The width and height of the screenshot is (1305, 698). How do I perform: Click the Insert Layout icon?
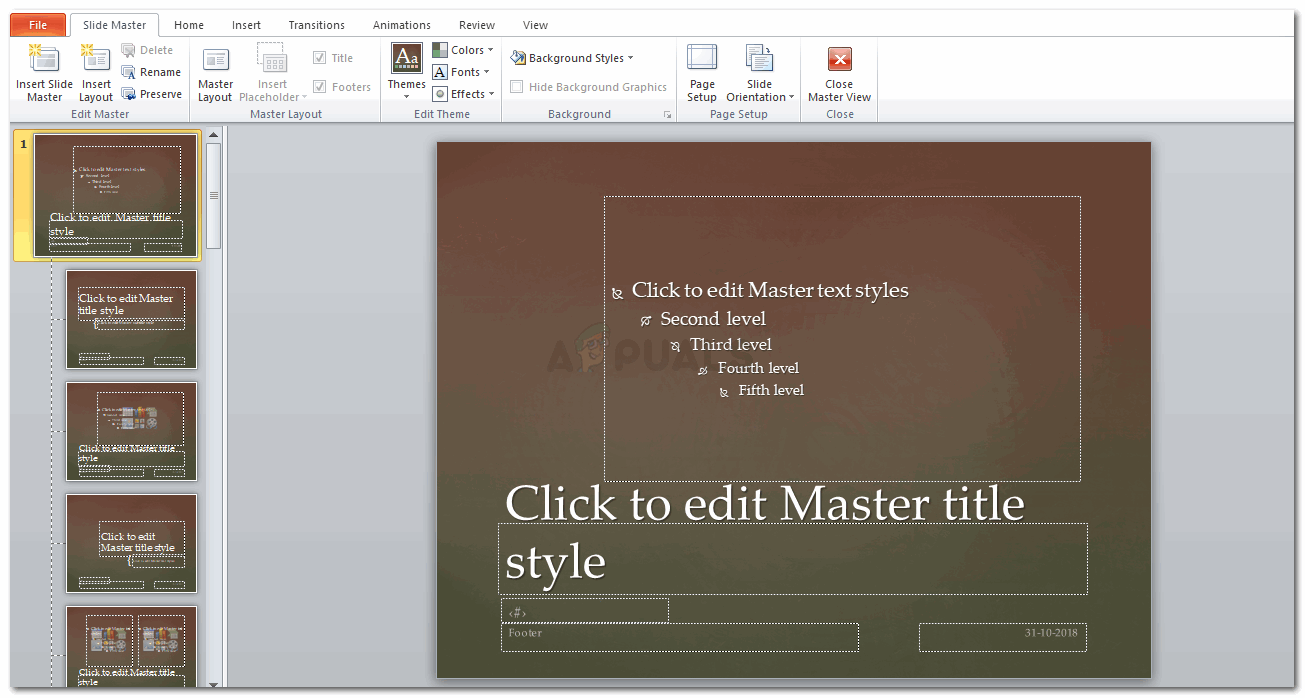(x=96, y=60)
